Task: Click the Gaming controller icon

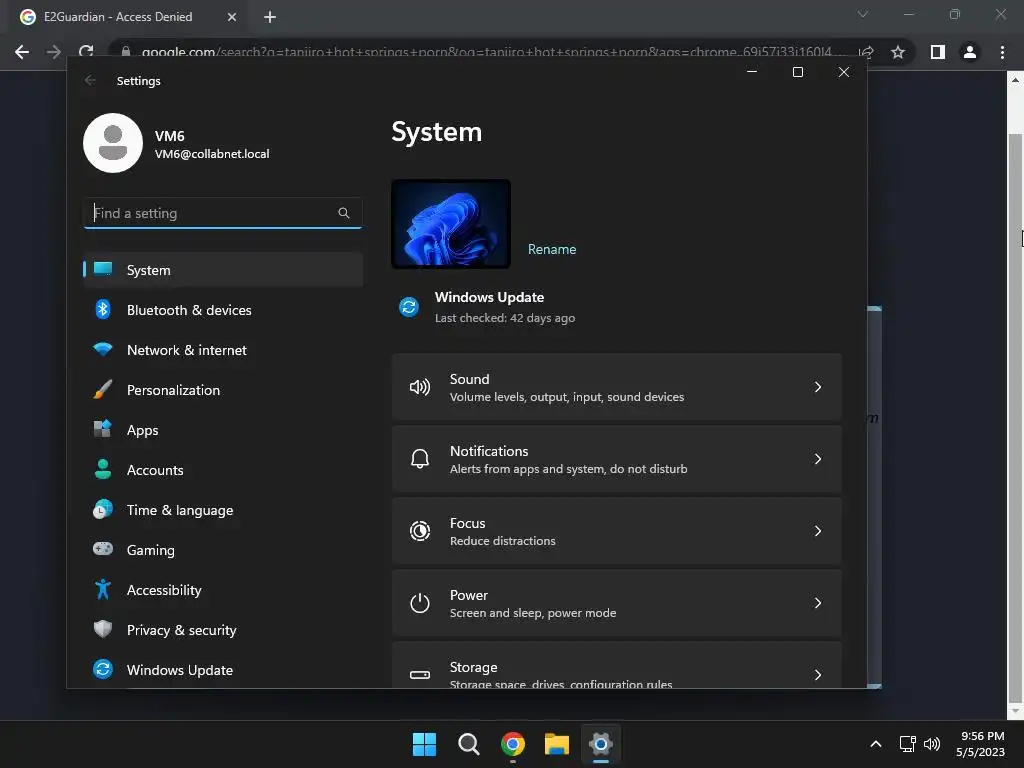Action: click(x=103, y=549)
